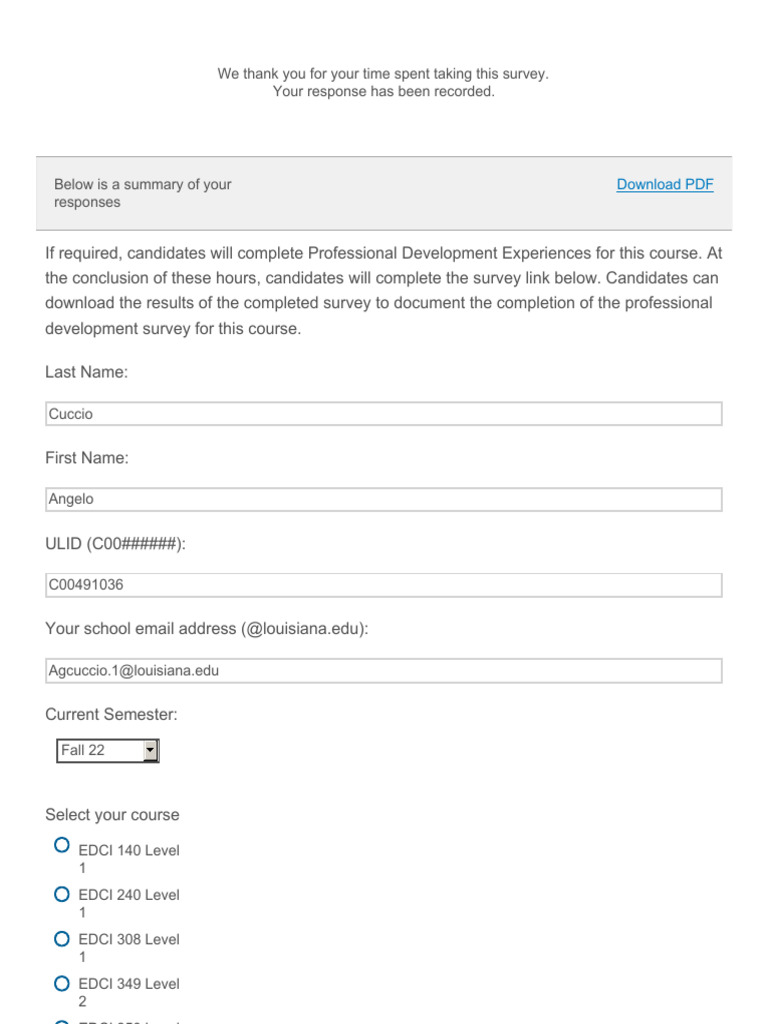Viewport: 768px width, 1024px height.
Task: Click the Download PDF link
Action: point(664,184)
